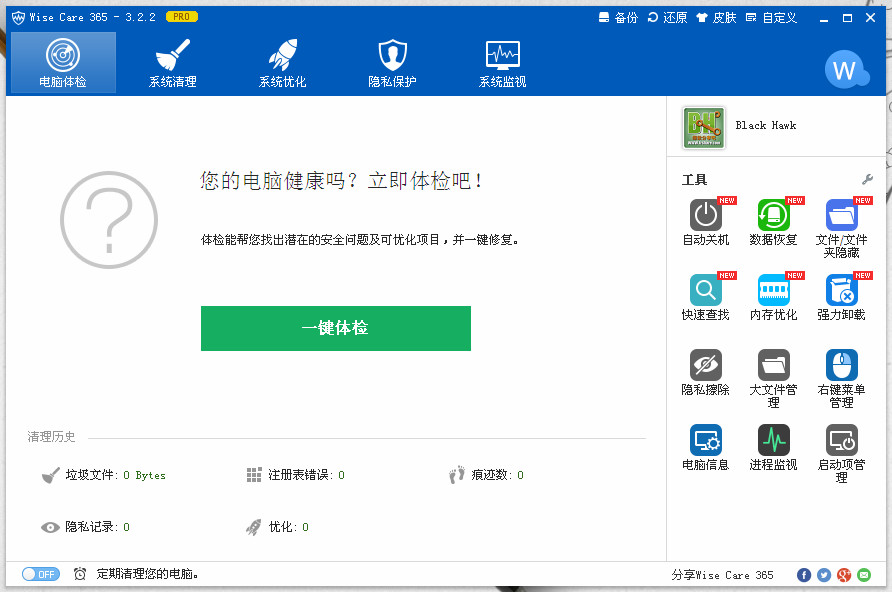Click the wrench icon beside 工具

click(868, 178)
